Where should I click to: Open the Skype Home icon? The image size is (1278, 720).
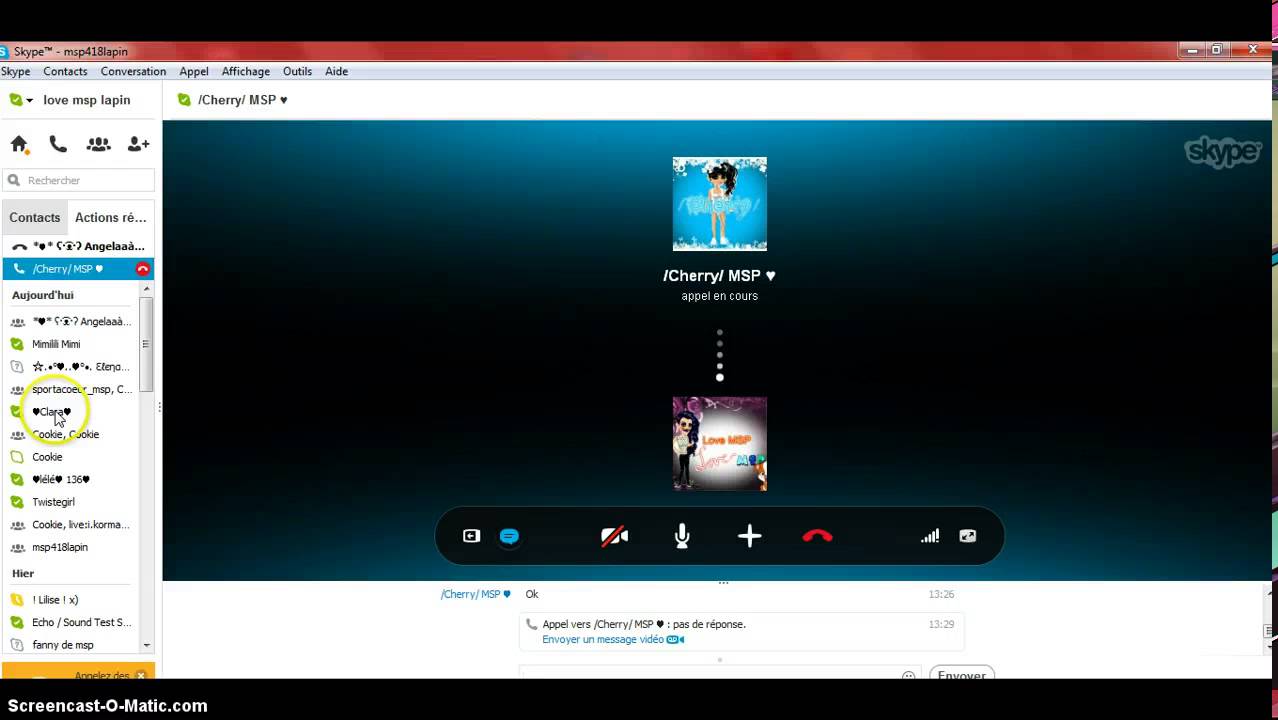(19, 144)
